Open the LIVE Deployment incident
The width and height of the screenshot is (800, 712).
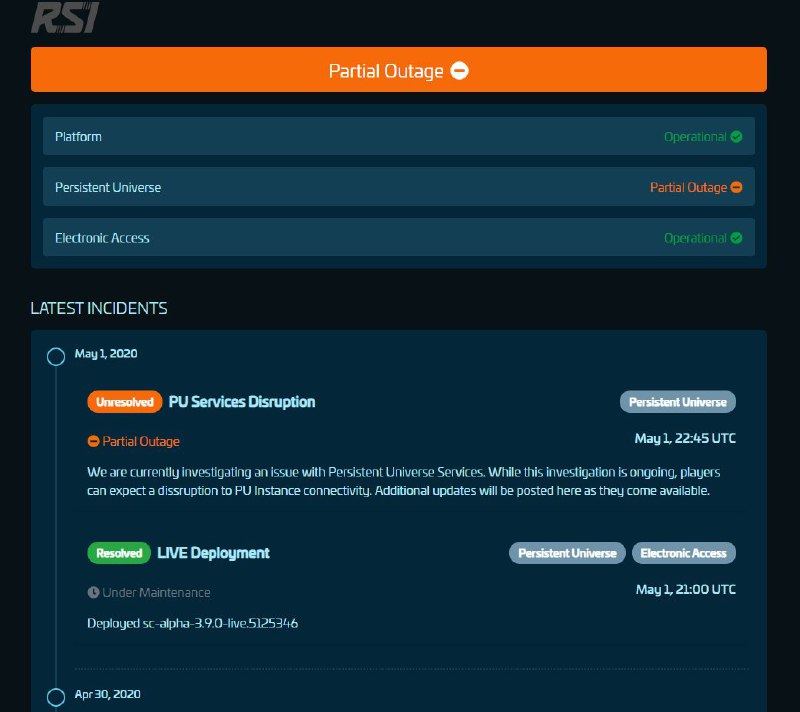pyautogui.click(x=213, y=552)
